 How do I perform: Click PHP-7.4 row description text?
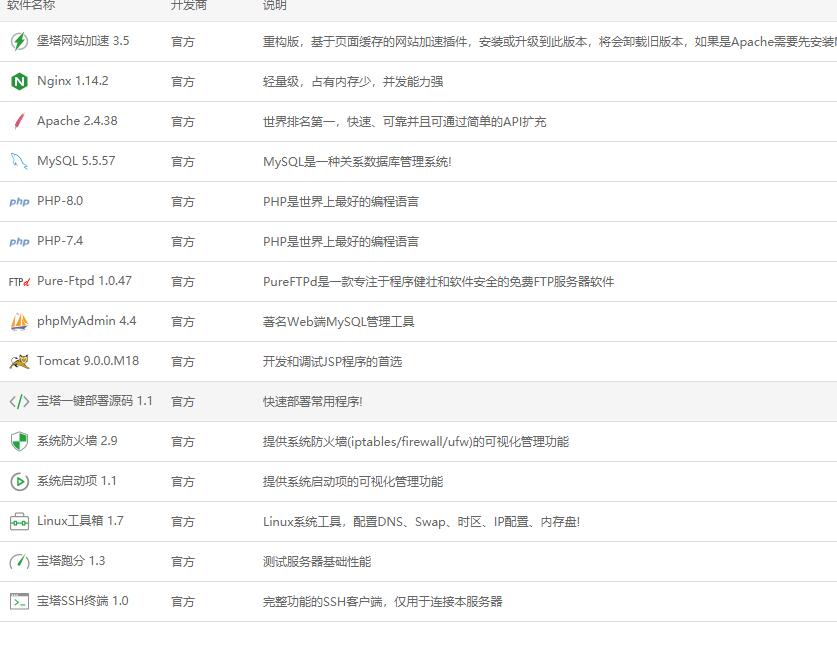point(341,242)
